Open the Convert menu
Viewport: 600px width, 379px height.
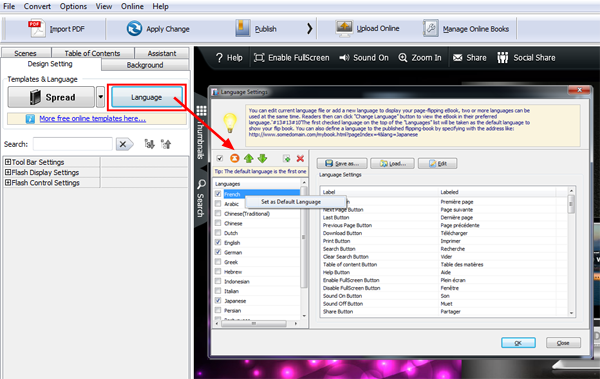(x=37, y=7)
